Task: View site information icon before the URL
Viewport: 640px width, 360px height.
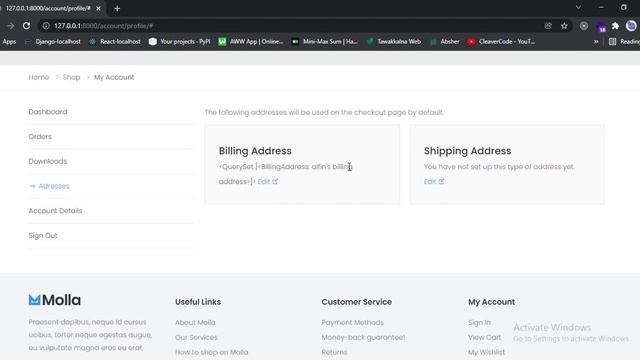Action: tap(46, 26)
